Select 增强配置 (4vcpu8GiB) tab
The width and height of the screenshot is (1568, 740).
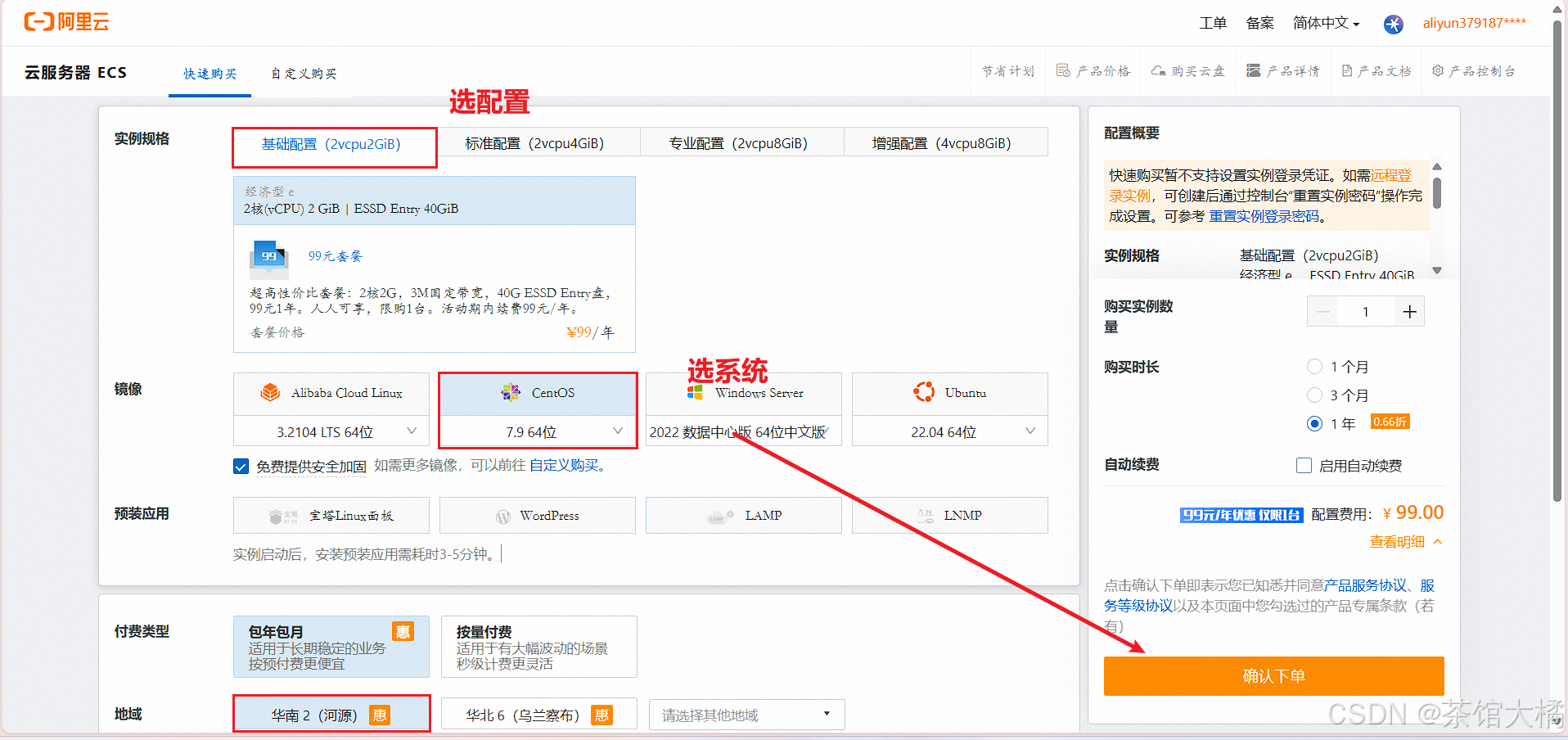[x=945, y=143]
